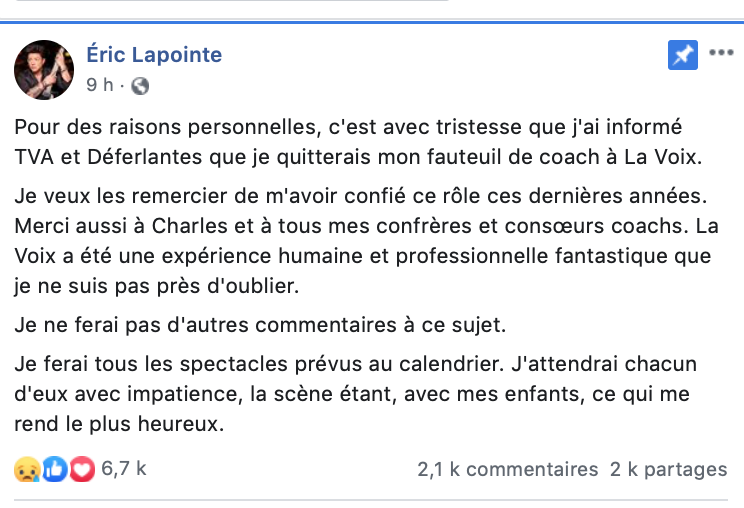This screenshot has width=744, height=508.
Task: Click the word TVA in the post
Action: pos(34,157)
